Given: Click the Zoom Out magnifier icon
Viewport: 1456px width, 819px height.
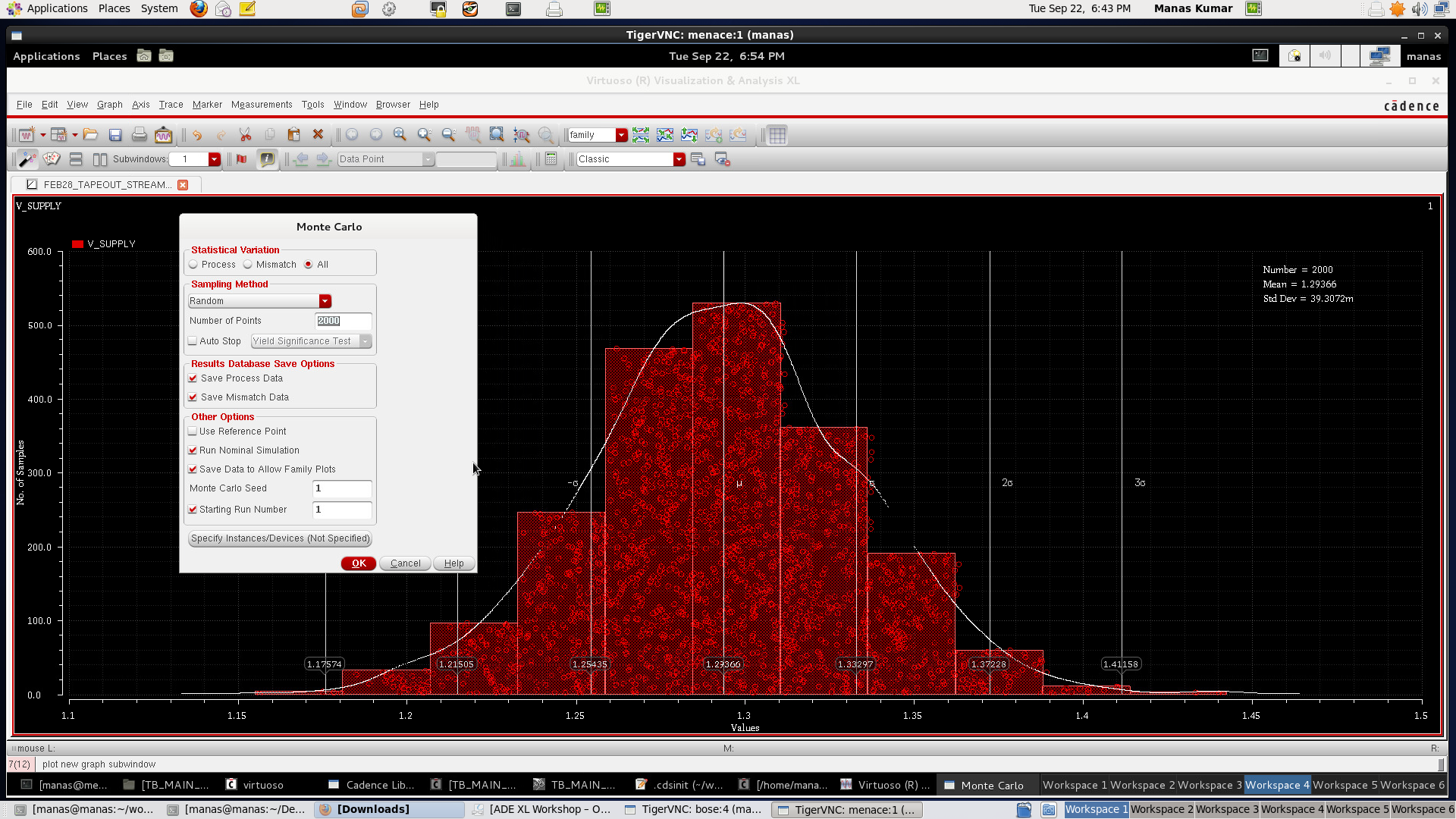Looking at the screenshot, I should pos(449,135).
